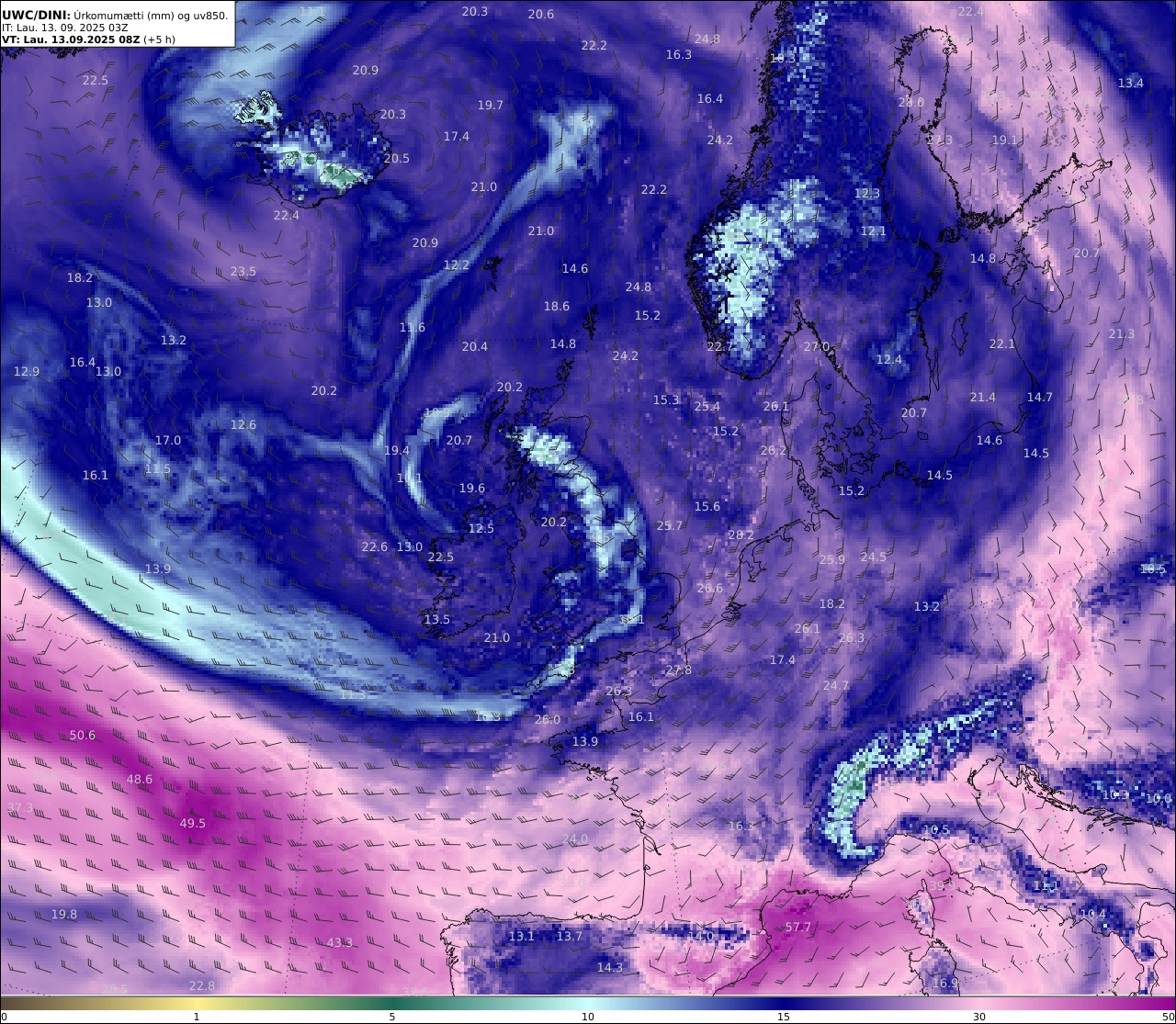Click the map value '43.3'
The width and height of the screenshot is (1176, 1024).
pyautogui.click(x=340, y=943)
